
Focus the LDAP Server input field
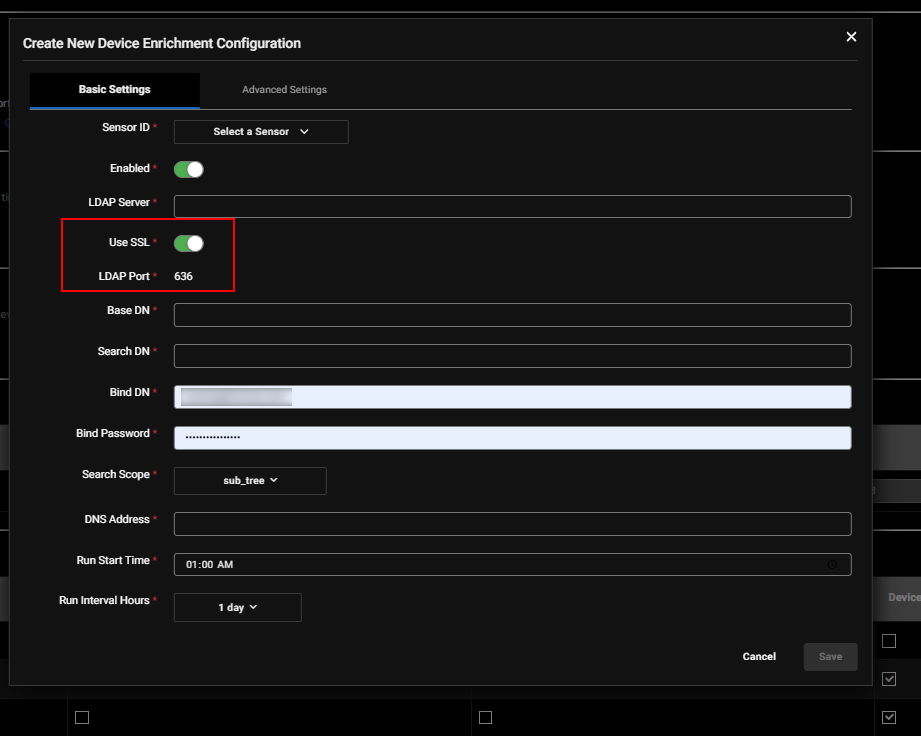(x=512, y=207)
